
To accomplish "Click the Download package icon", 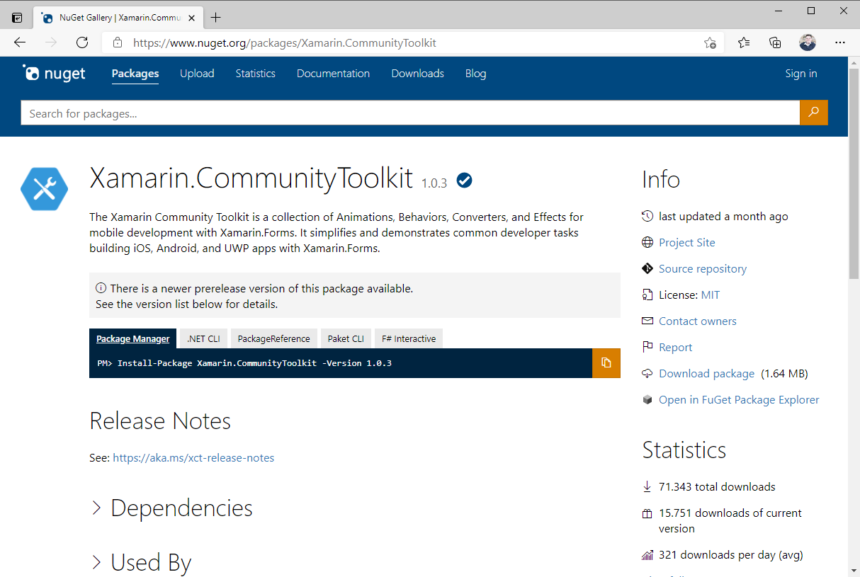I will (647, 373).
